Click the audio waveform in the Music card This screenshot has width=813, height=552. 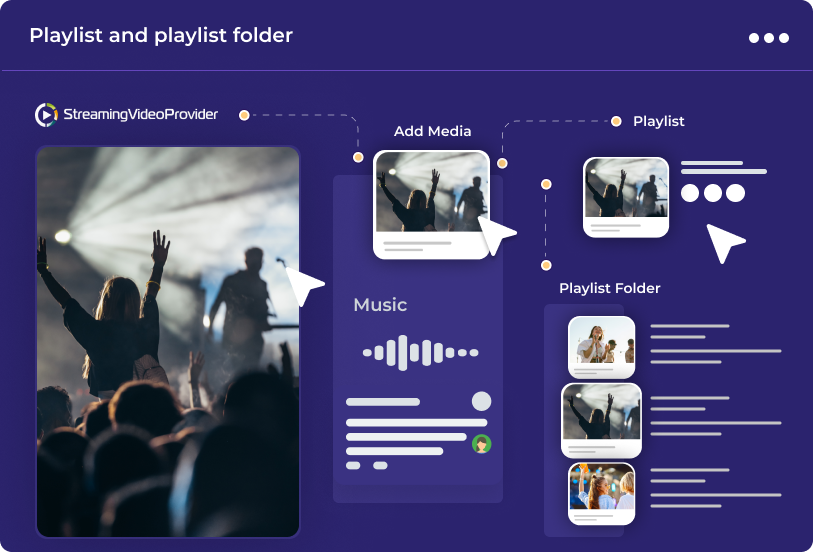pos(420,352)
